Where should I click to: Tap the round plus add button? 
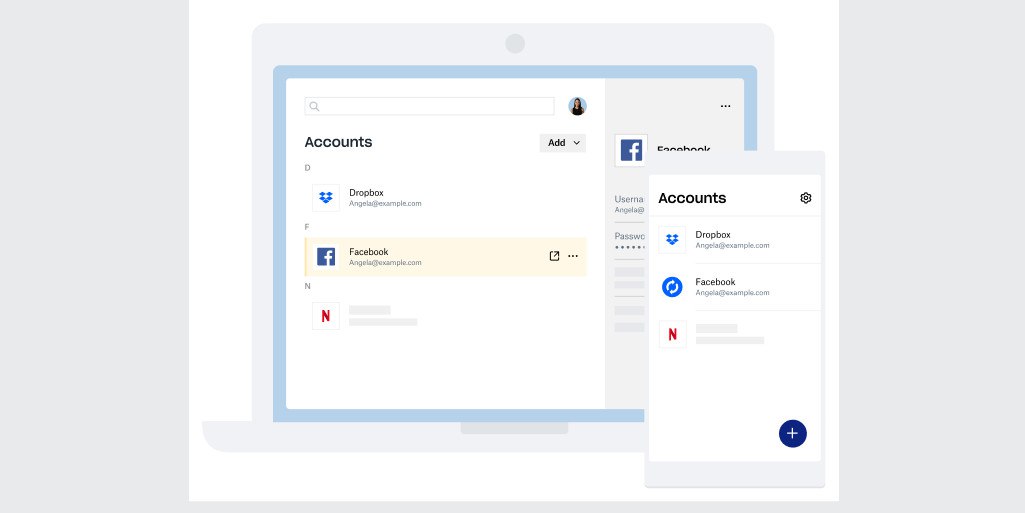(793, 433)
